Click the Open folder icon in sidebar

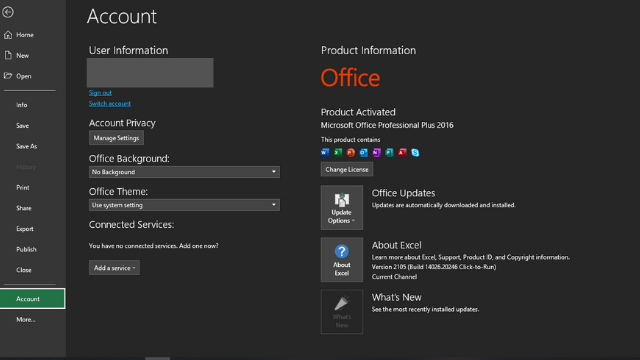click(x=8, y=76)
